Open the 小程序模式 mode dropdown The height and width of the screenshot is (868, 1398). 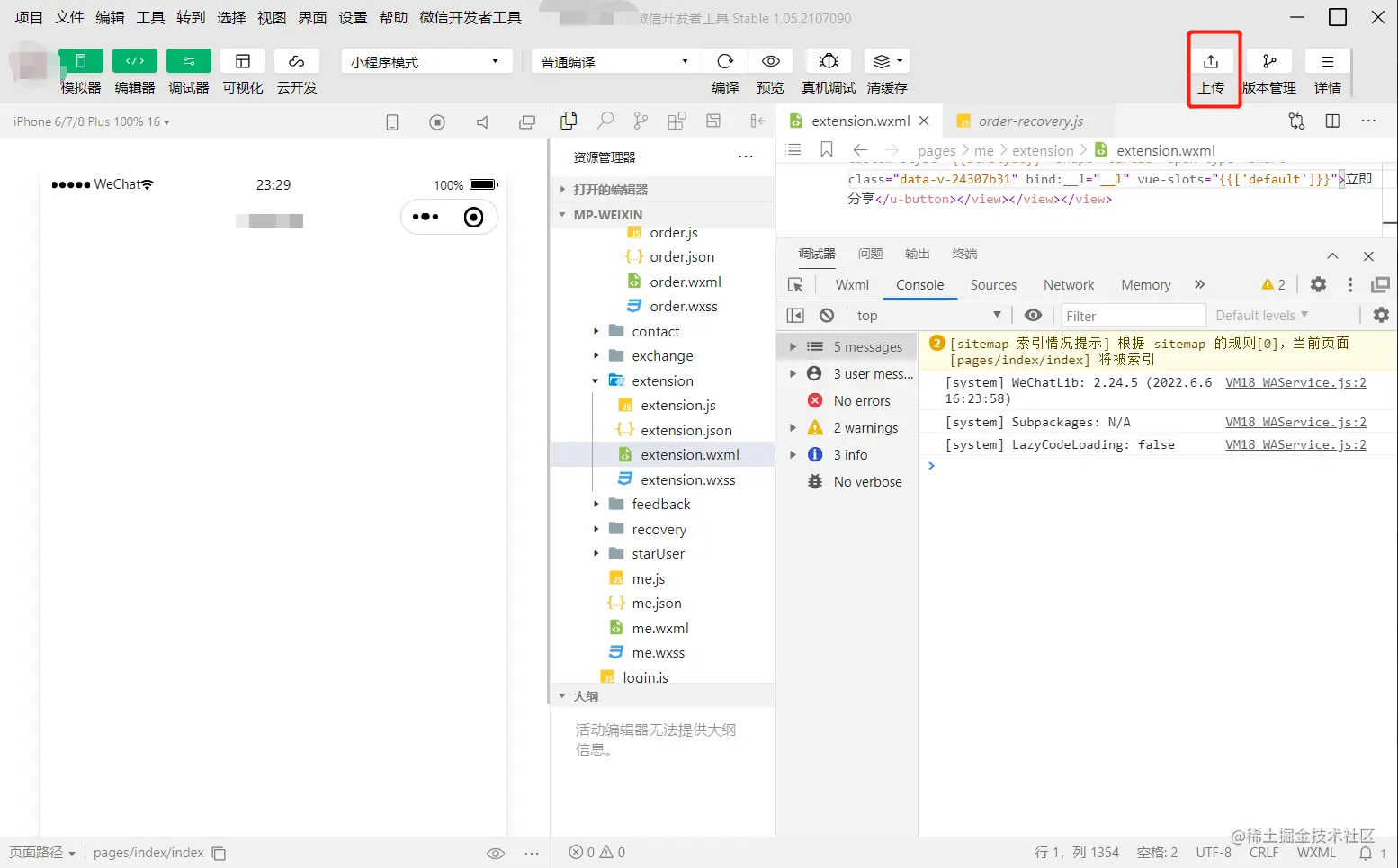(x=427, y=61)
